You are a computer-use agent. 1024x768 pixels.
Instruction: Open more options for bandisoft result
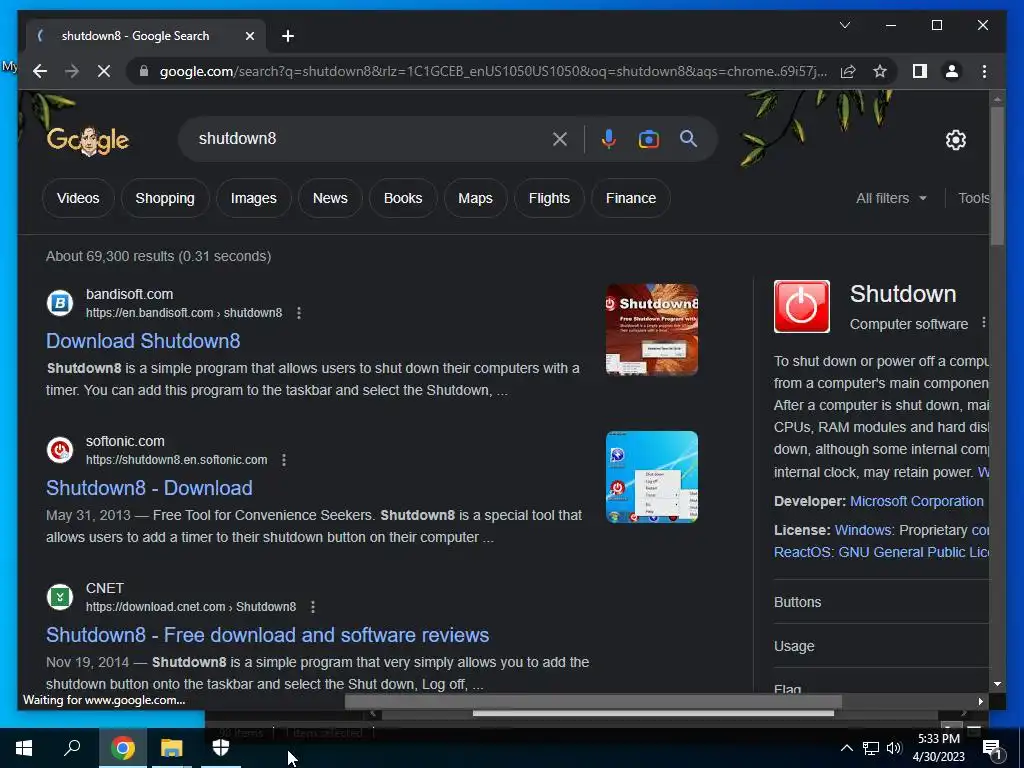pyautogui.click(x=298, y=313)
